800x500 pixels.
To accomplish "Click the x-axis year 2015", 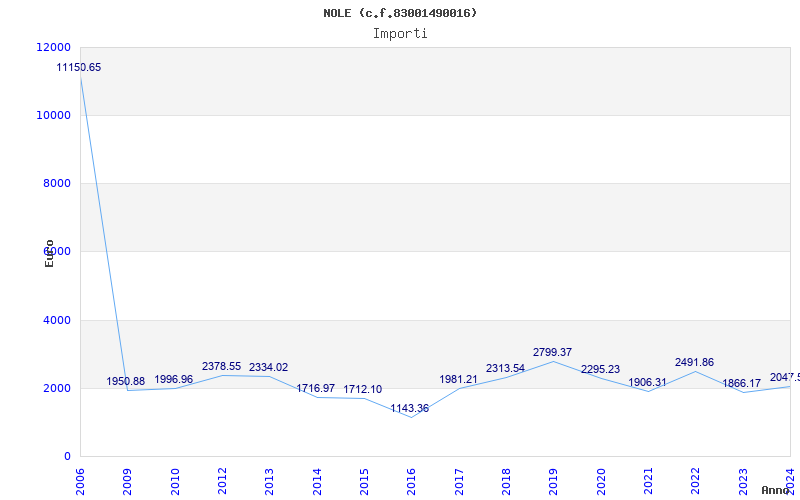I will 364,482.
